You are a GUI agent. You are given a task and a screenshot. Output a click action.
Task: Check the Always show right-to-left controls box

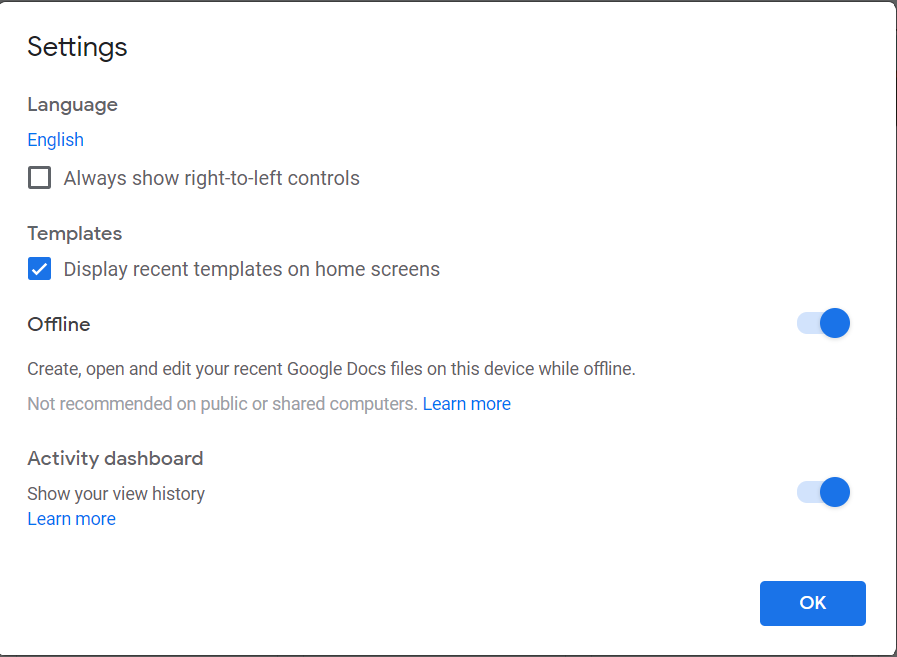point(39,178)
